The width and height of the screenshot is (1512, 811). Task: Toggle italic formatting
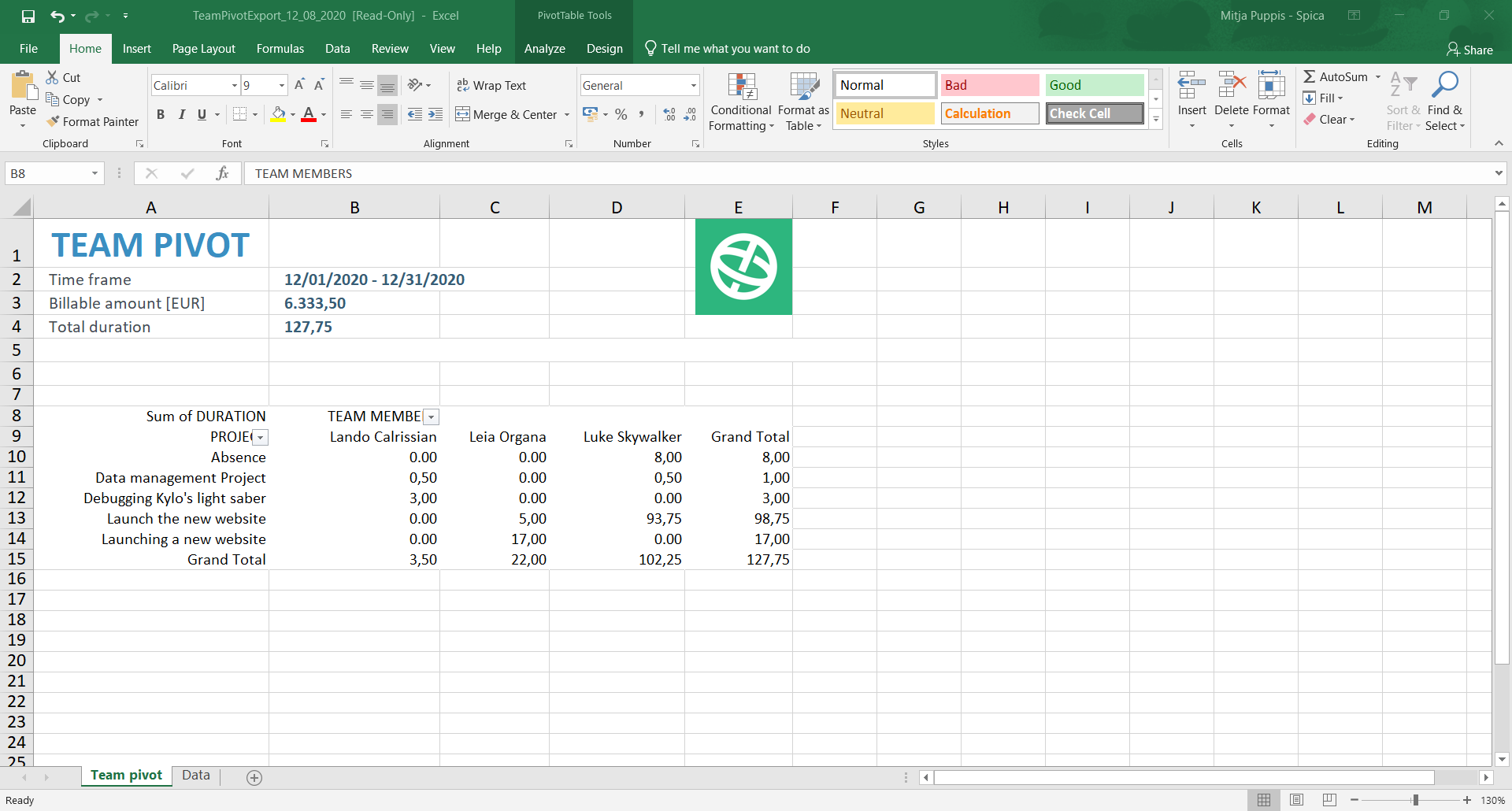(x=181, y=114)
